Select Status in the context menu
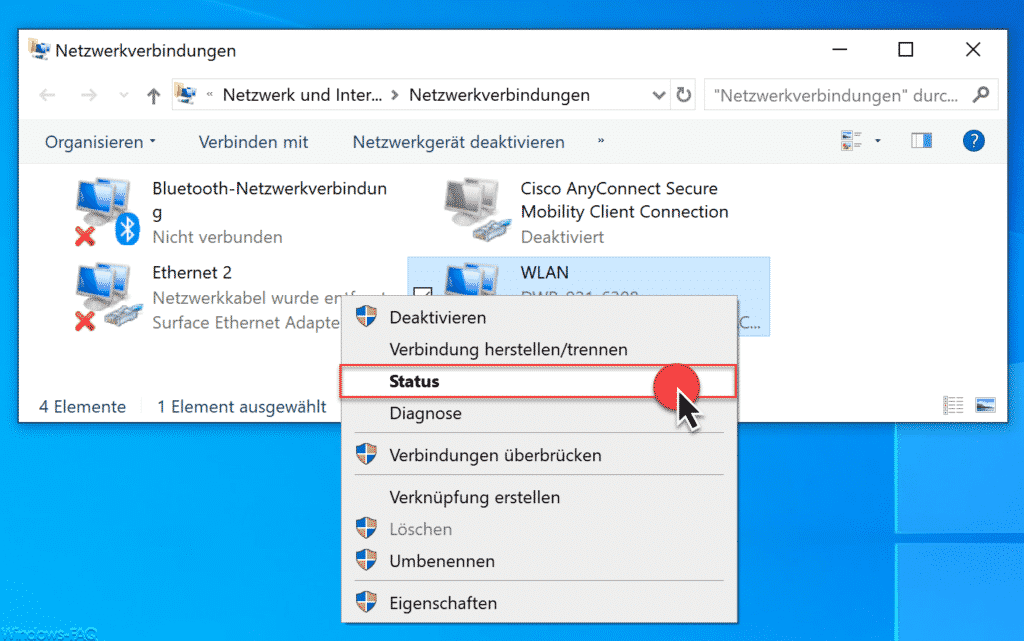 click(x=538, y=381)
